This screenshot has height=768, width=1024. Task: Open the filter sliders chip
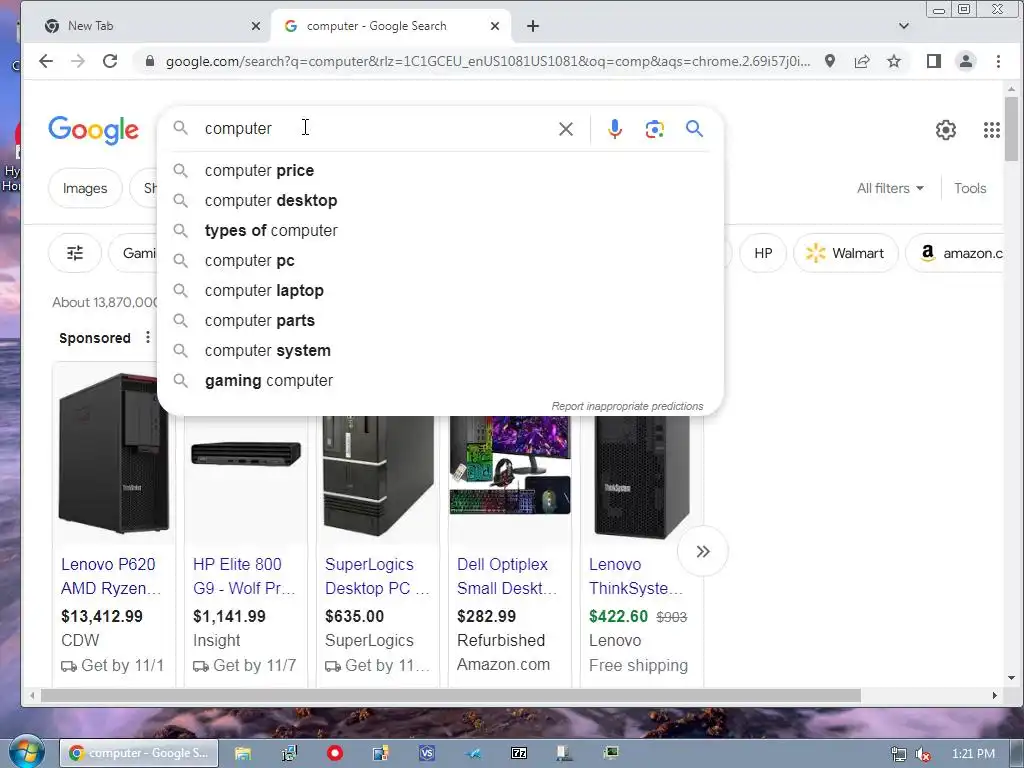pyautogui.click(x=75, y=253)
